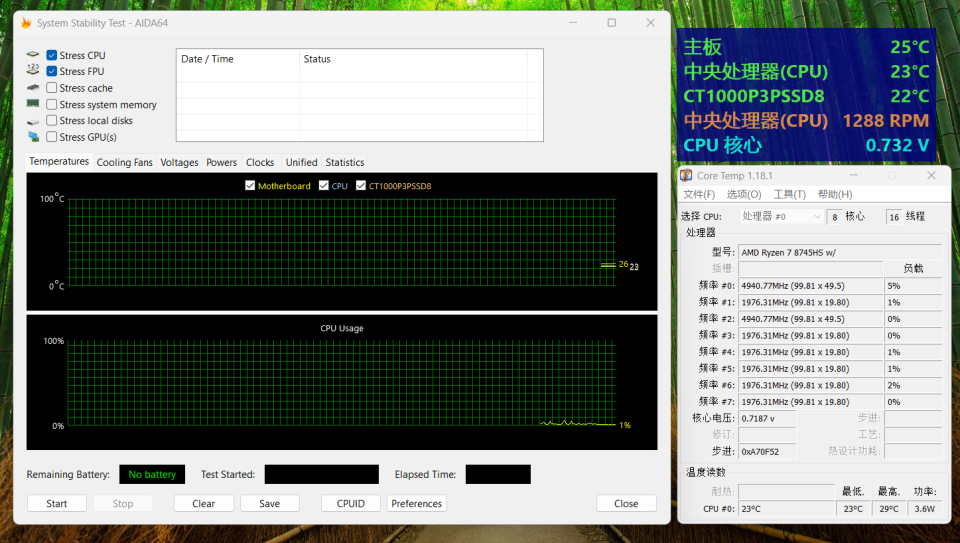960x543 pixels.
Task: Click the CT1000P3PSSD8 22°C overlay line
Action: [806, 96]
